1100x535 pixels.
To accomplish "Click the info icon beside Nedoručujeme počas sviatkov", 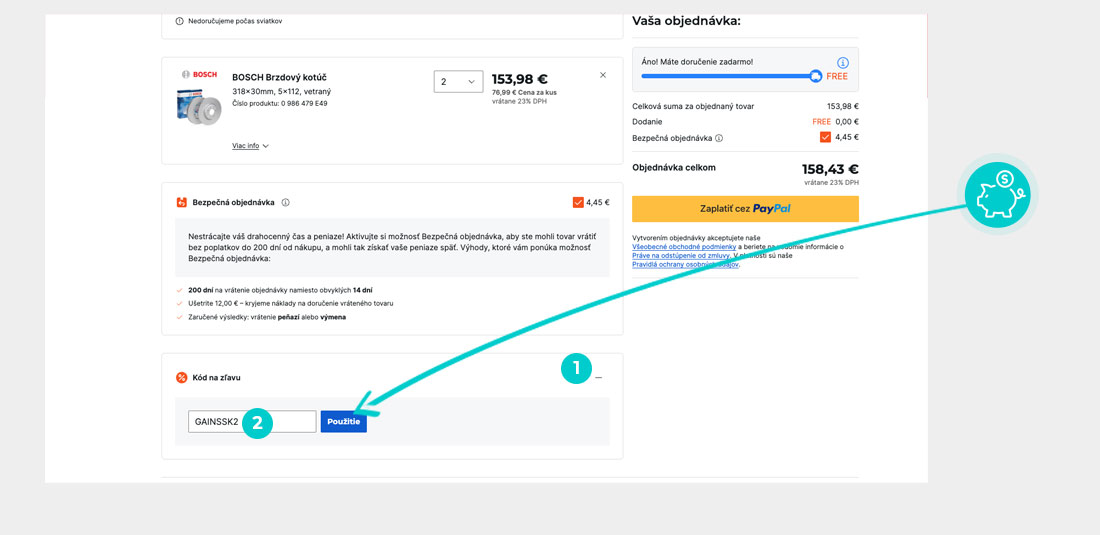I will [x=179, y=21].
